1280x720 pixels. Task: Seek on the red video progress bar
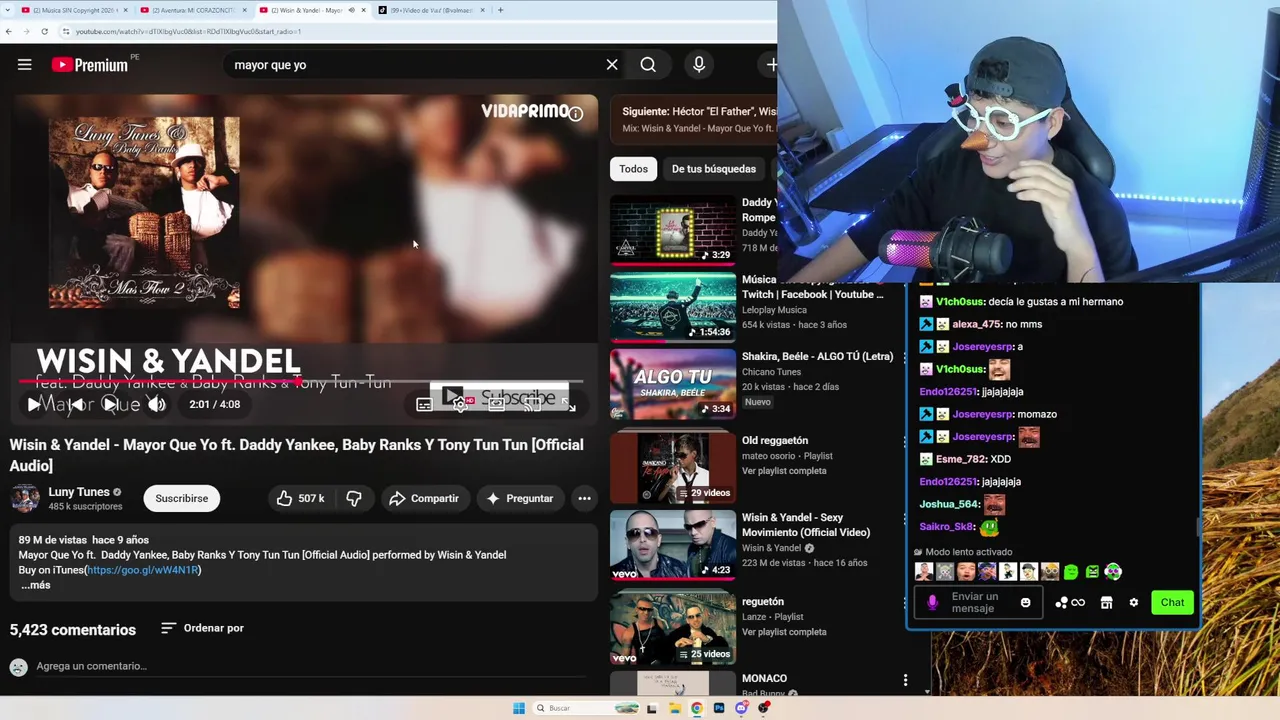click(x=300, y=381)
